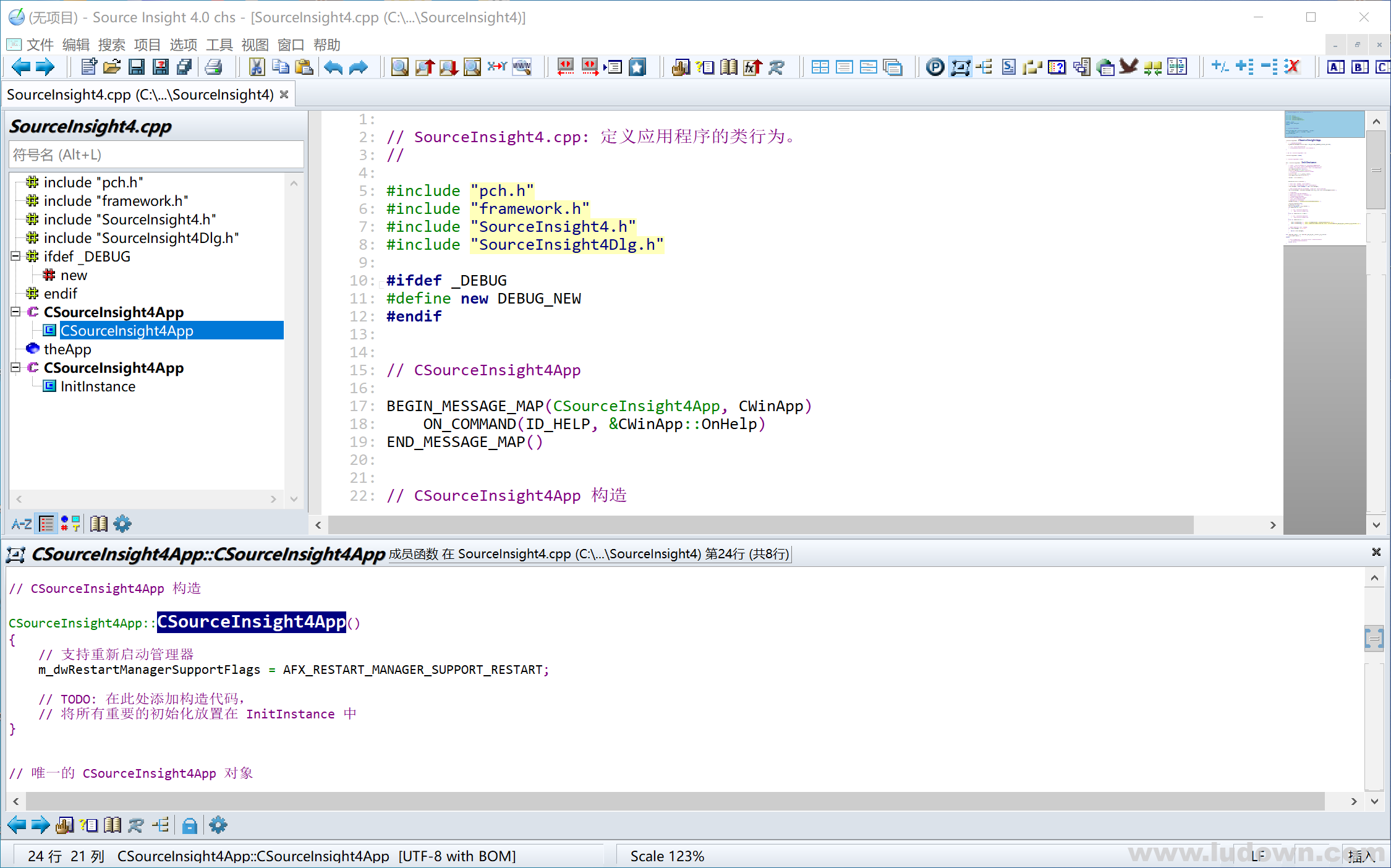Image resolution: width=1391 pixels, height=868 pixels.
Task: Click the editor overview minimap
Action: pyautogui.click(x=1325, y=179)
